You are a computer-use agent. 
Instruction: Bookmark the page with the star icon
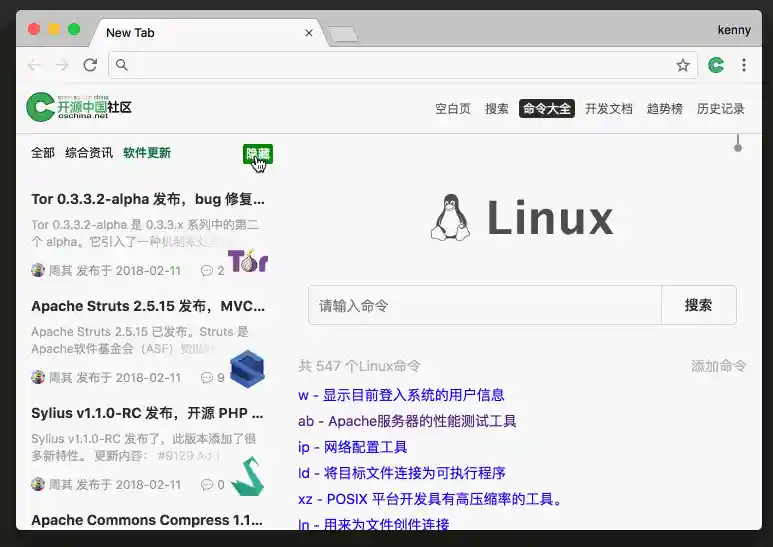point(683,65)
